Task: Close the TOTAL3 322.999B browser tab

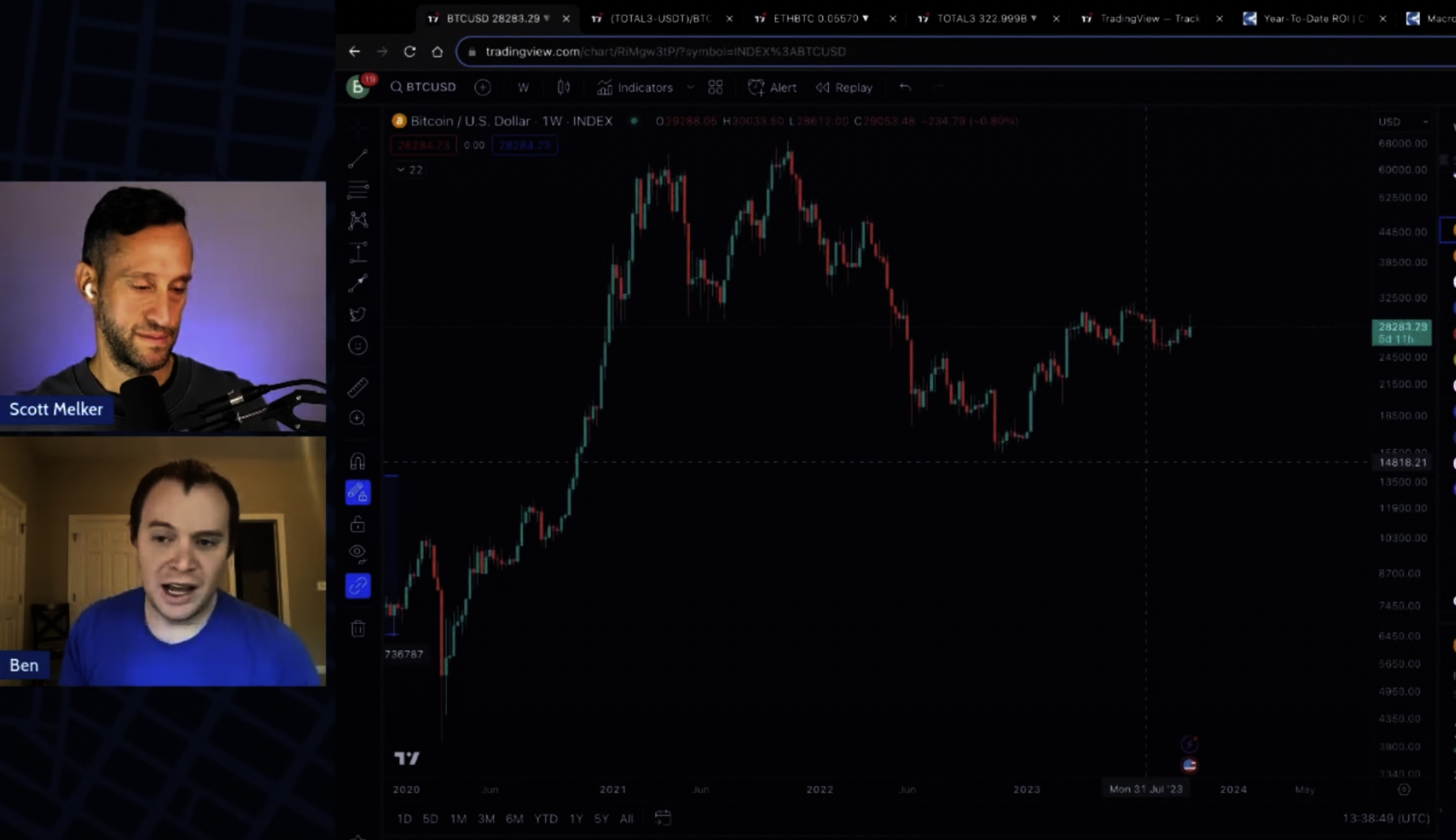Action: pos(1056,19)
